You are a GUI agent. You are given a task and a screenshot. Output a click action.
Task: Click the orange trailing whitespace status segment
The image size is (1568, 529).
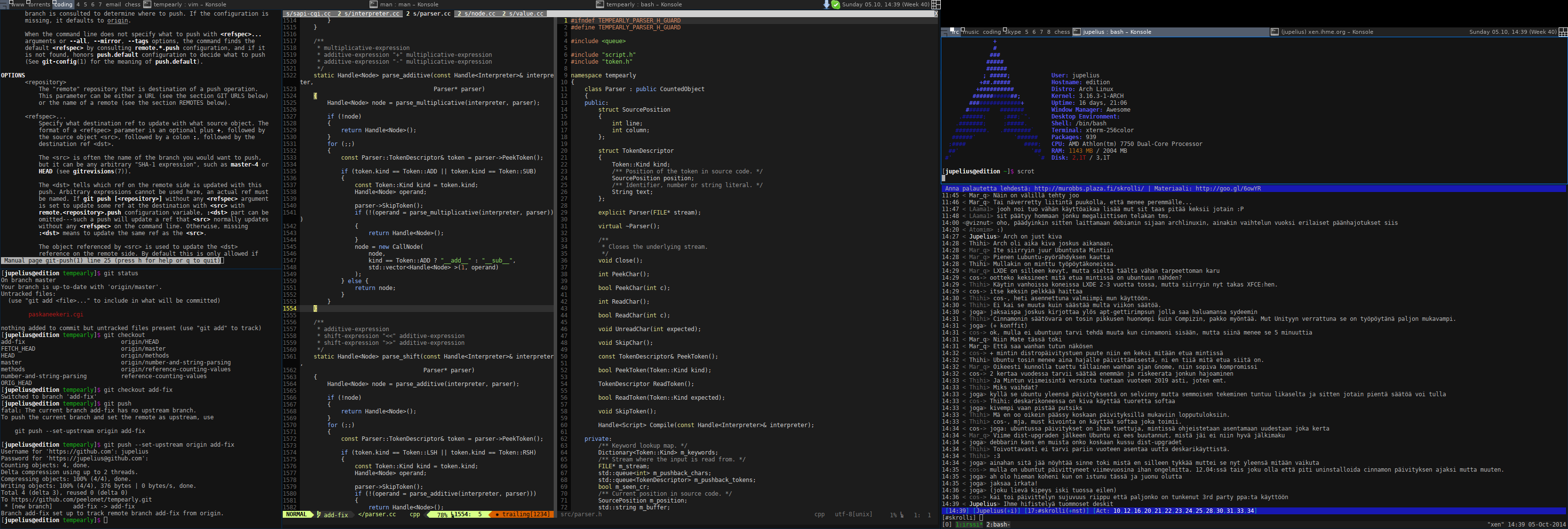[x=521, y=514]
